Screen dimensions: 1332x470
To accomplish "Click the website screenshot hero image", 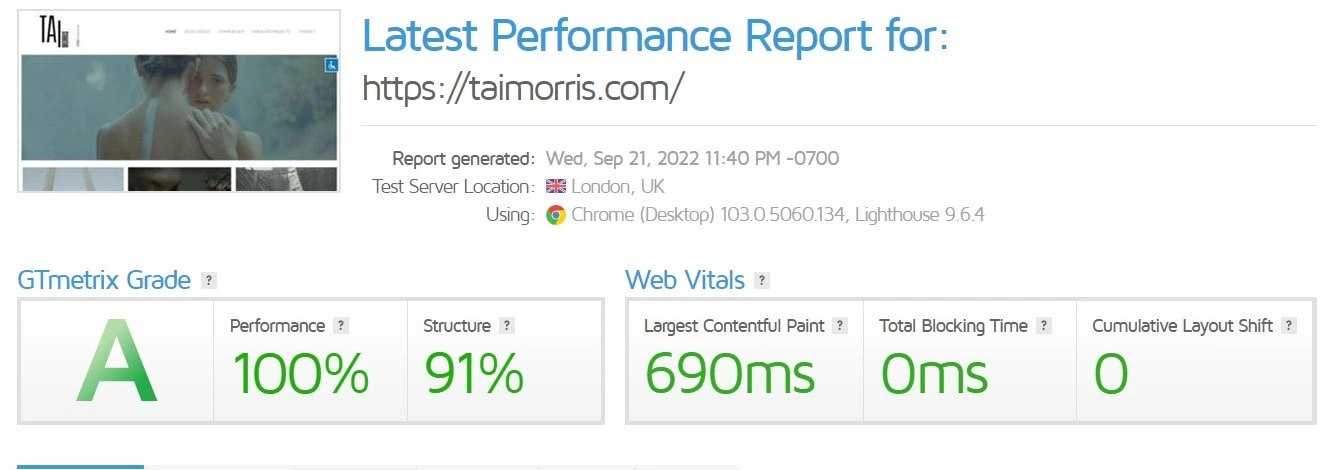I will pyautogui.click(x=180, y=108).
